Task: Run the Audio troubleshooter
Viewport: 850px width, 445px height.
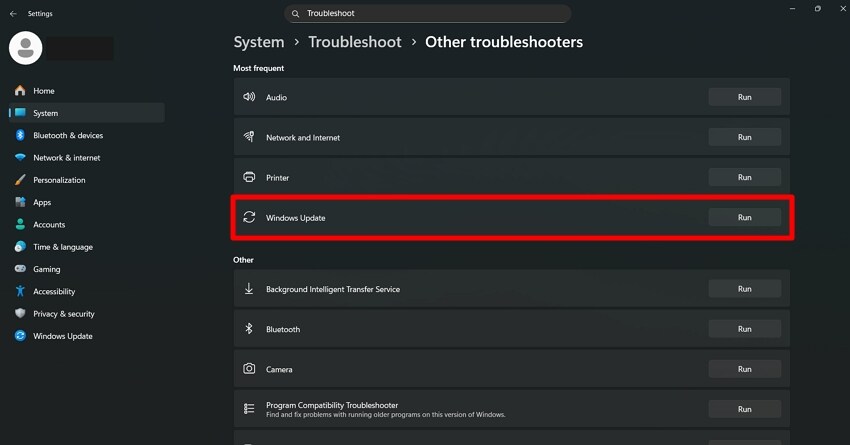Action: [744, 97]
